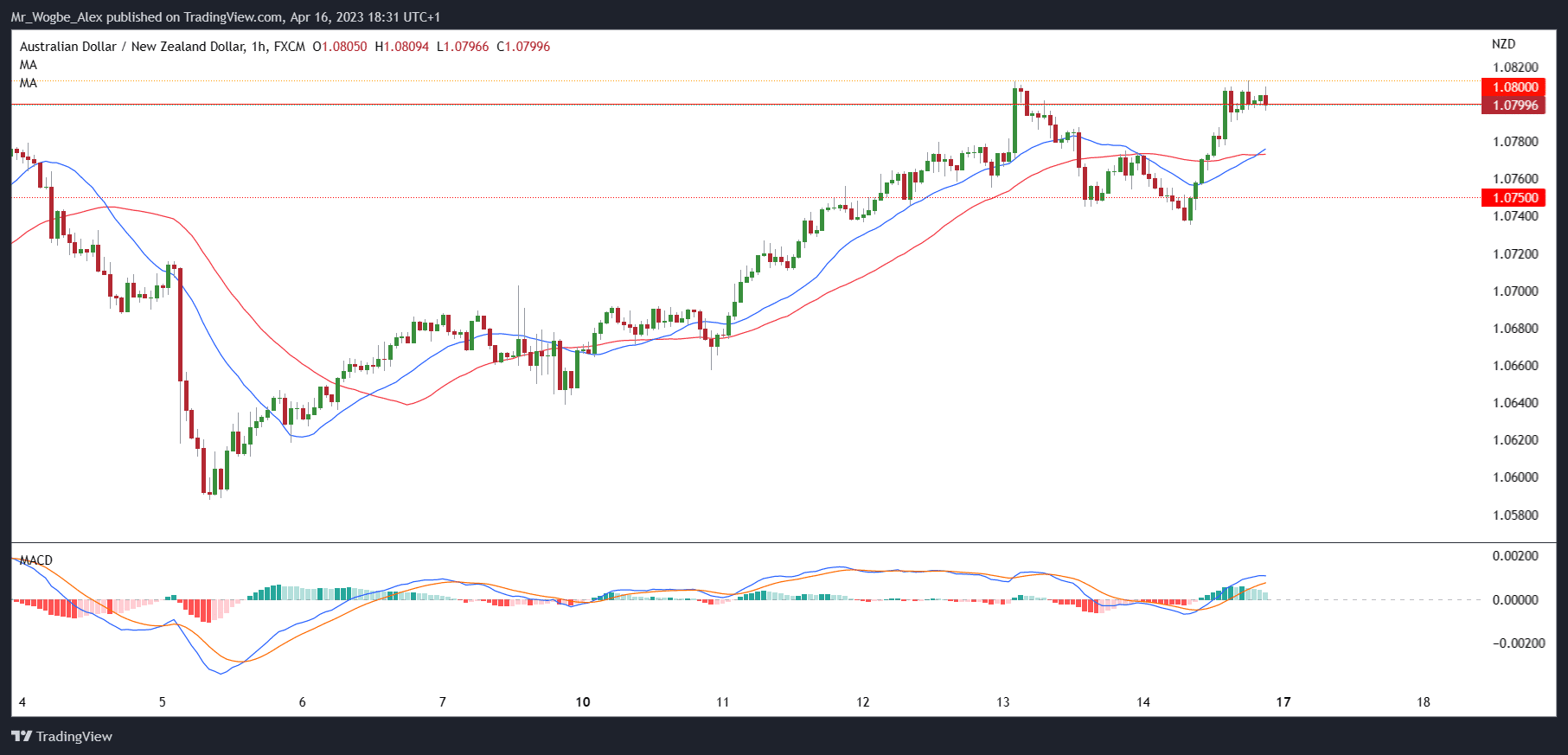1568x755 pixels.
Task: Click the high value H1.08094
Action: coord(401,47)
